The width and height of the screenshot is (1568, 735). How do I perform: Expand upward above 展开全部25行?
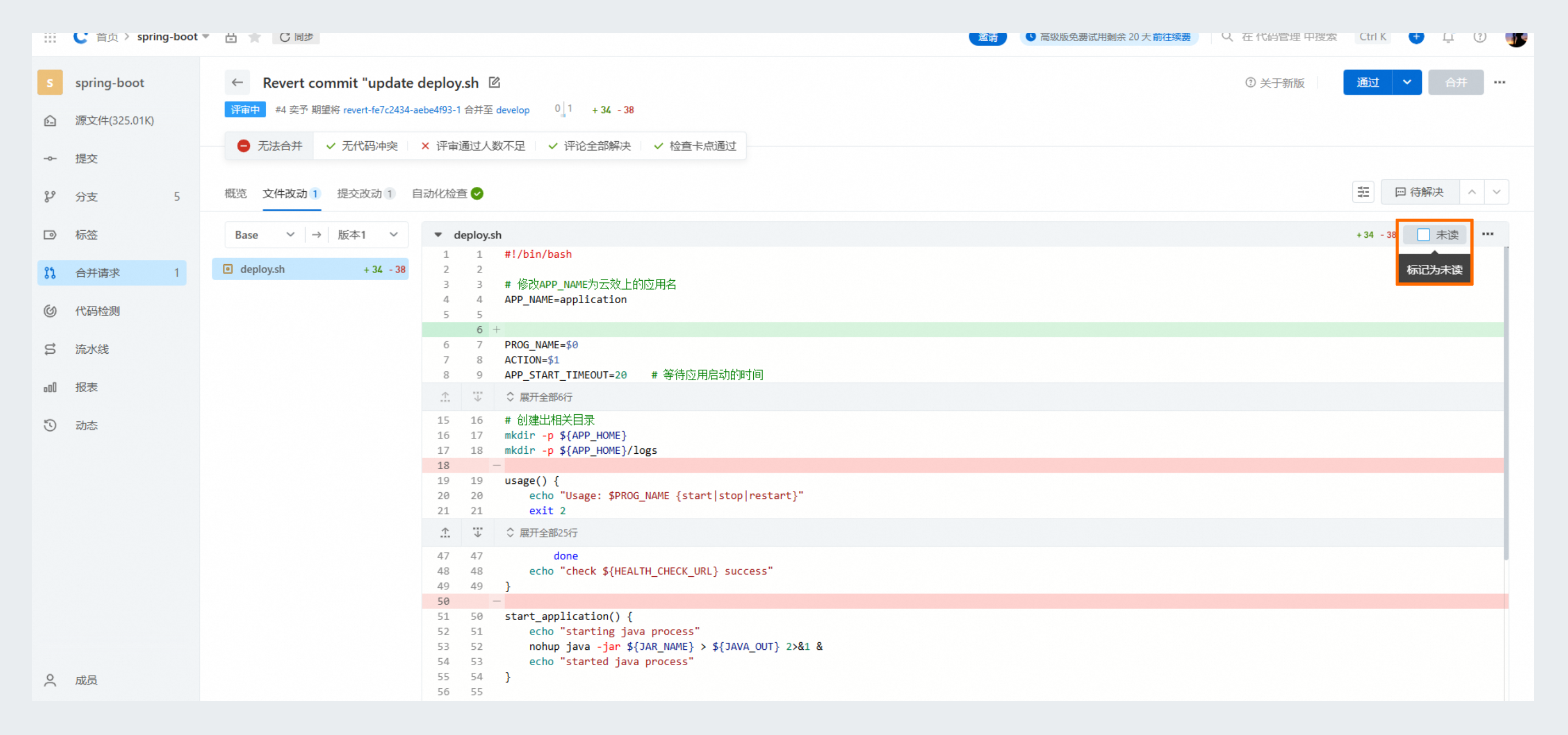[x=446, y=533]
